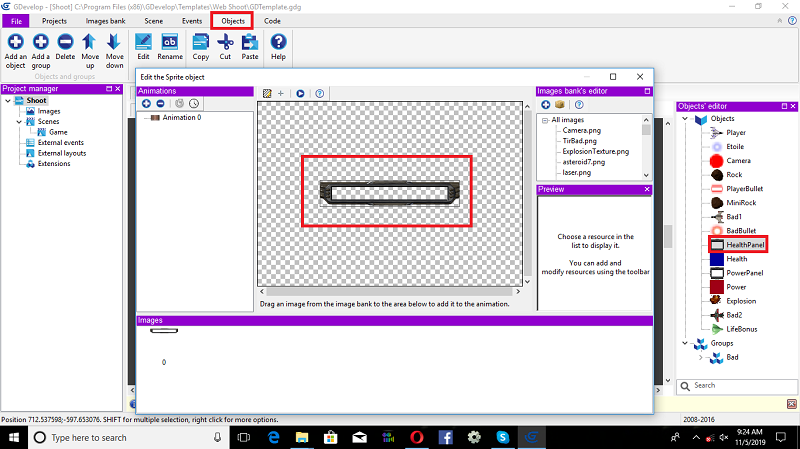Click the checkered mask edit icon
This screenshot has height=449, width=800.
[x=267, y=93]
